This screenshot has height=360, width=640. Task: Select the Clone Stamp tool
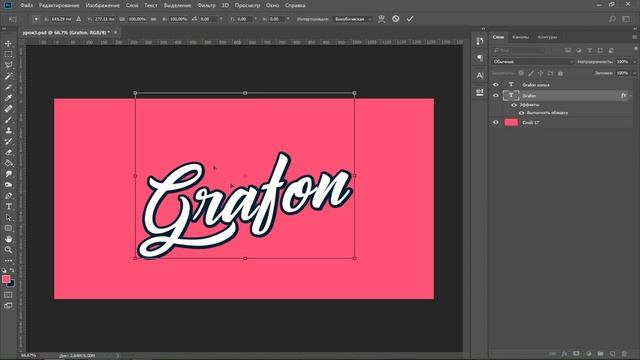click(8, 130)
